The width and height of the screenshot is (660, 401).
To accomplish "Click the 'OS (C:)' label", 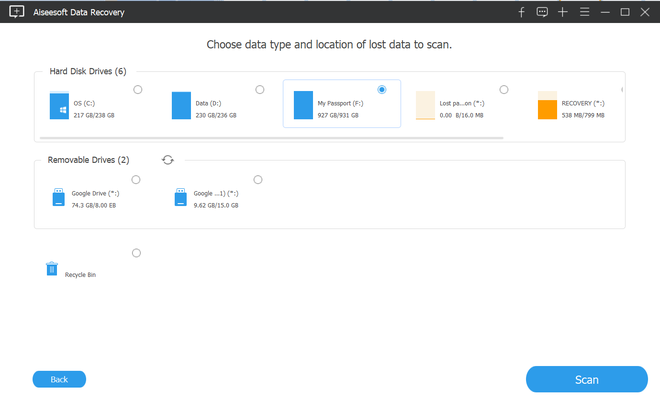I will (x=84, y=103).
